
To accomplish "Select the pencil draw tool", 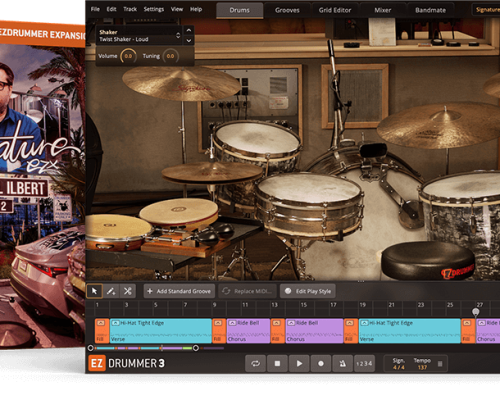I will tap(111, 291).
